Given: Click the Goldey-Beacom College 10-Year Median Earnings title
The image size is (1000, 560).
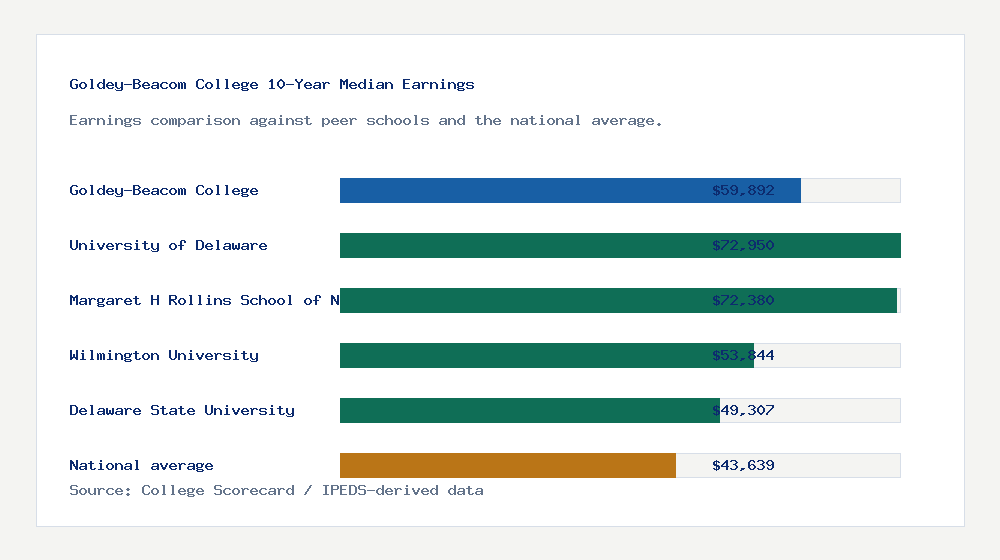Looking at the screenshot, I should point(272,84).
